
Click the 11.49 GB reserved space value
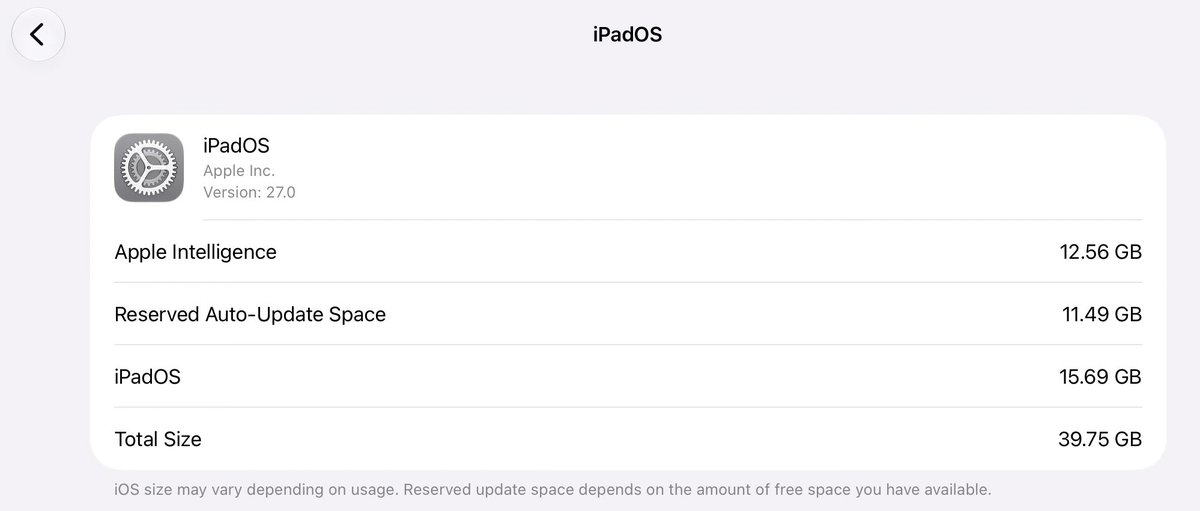click(x=1101, y=314)
